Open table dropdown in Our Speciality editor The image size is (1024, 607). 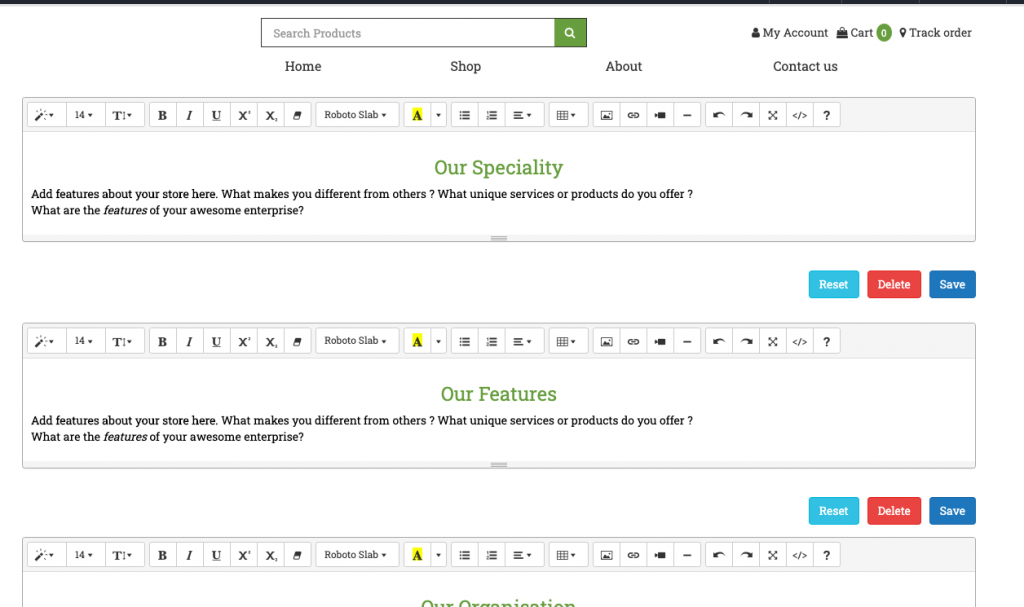(566, 115)
